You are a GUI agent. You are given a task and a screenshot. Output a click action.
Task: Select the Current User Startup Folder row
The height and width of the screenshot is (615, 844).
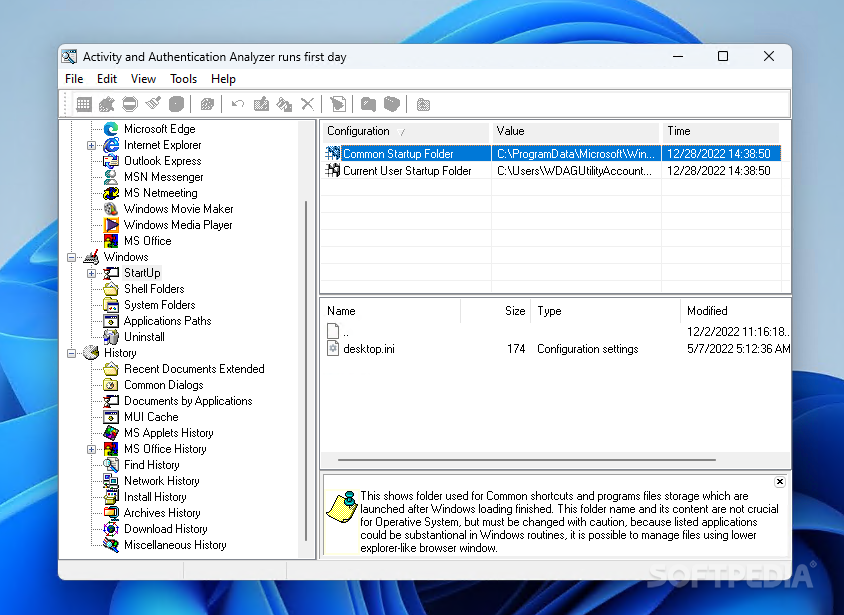click(x=552, y=171)
